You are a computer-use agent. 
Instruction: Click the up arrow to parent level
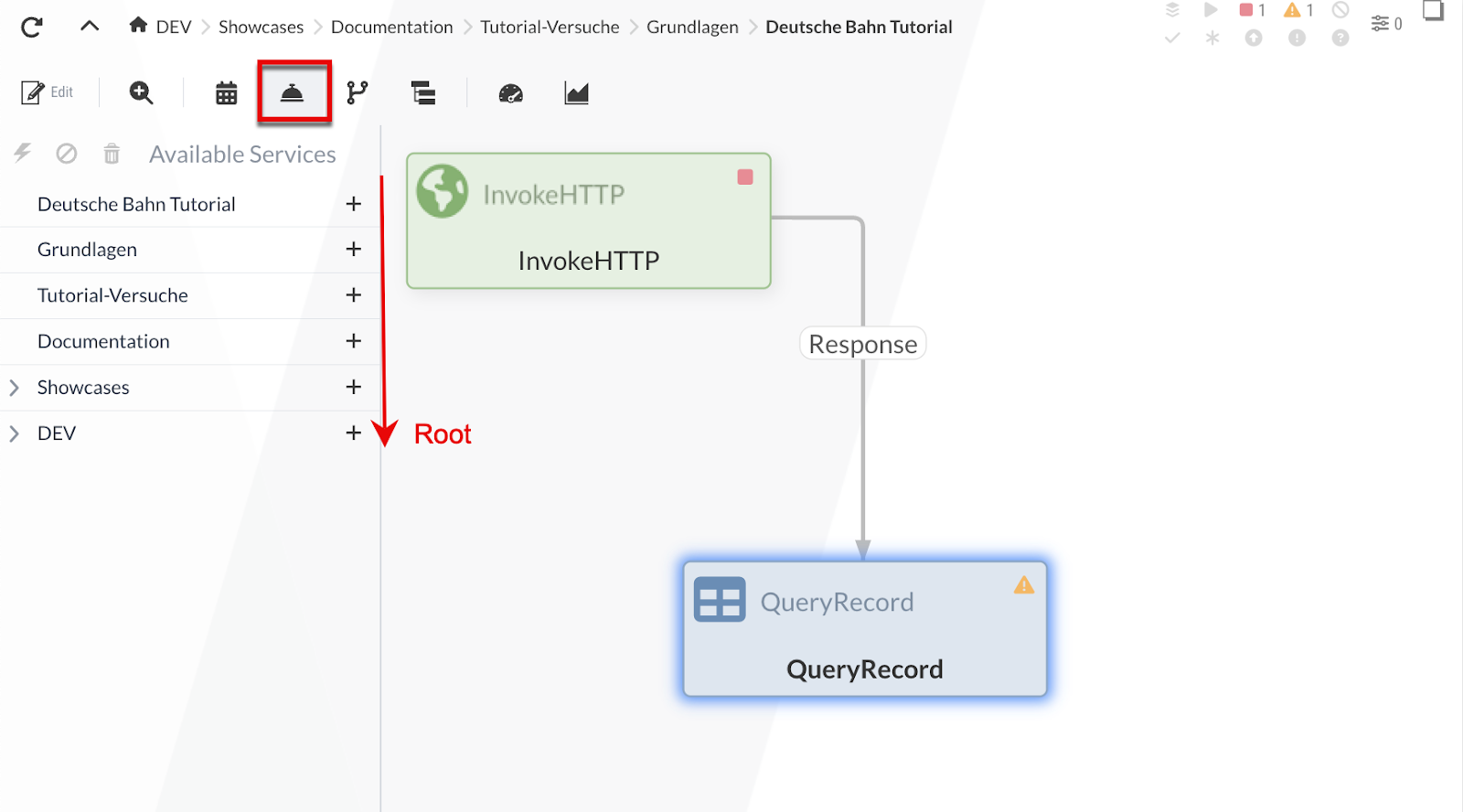pos(90,27)
